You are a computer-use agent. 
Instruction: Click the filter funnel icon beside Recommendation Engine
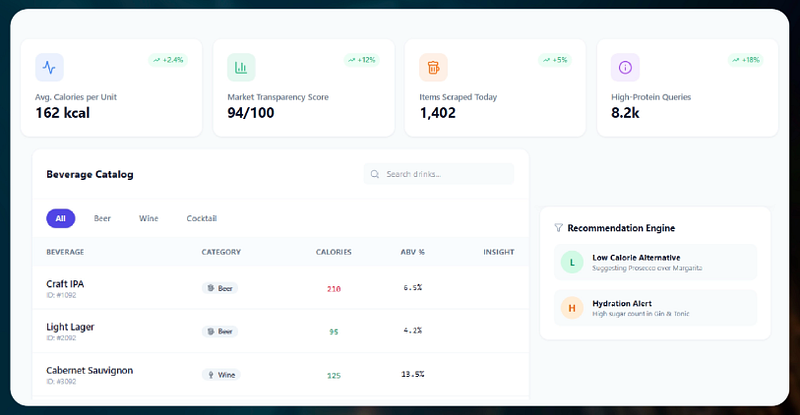(x=559, y=228)
